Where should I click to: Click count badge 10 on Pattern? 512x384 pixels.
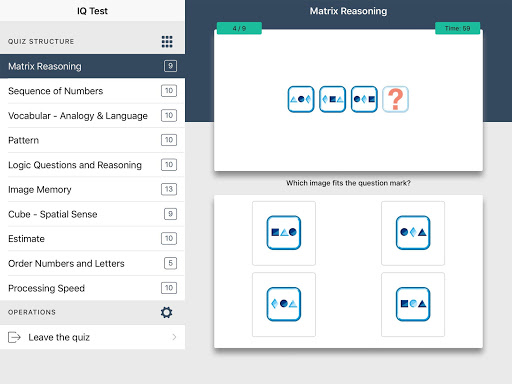(x=169, y=140)
